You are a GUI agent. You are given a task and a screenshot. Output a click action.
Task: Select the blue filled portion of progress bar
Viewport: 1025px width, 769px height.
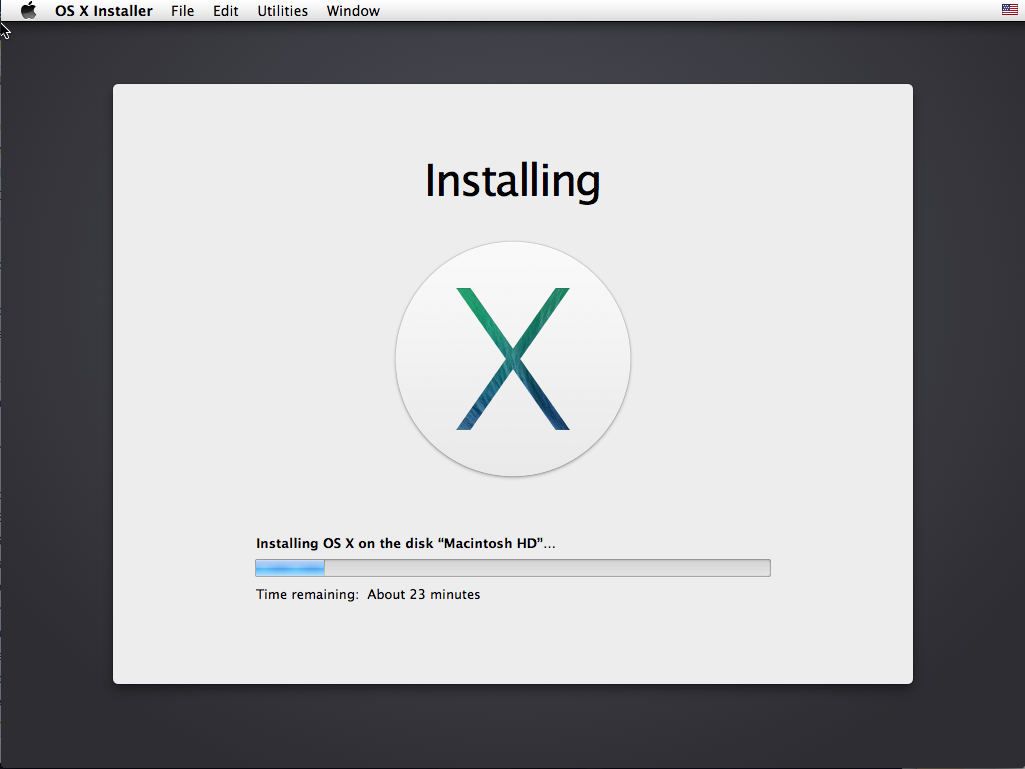pyautogui.click(x=289, y=567)
